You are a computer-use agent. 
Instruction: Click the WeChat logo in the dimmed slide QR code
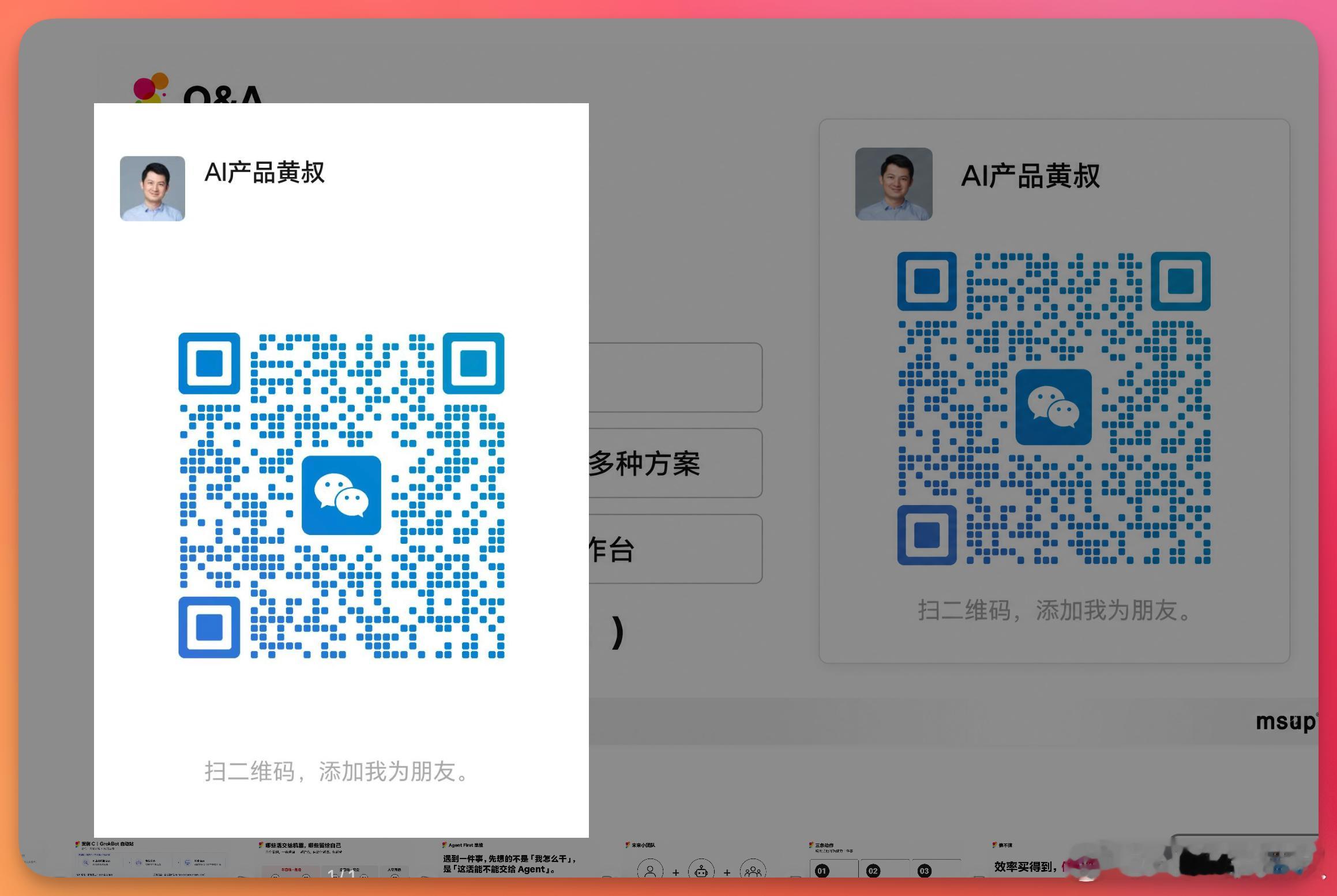(1054, 407)
